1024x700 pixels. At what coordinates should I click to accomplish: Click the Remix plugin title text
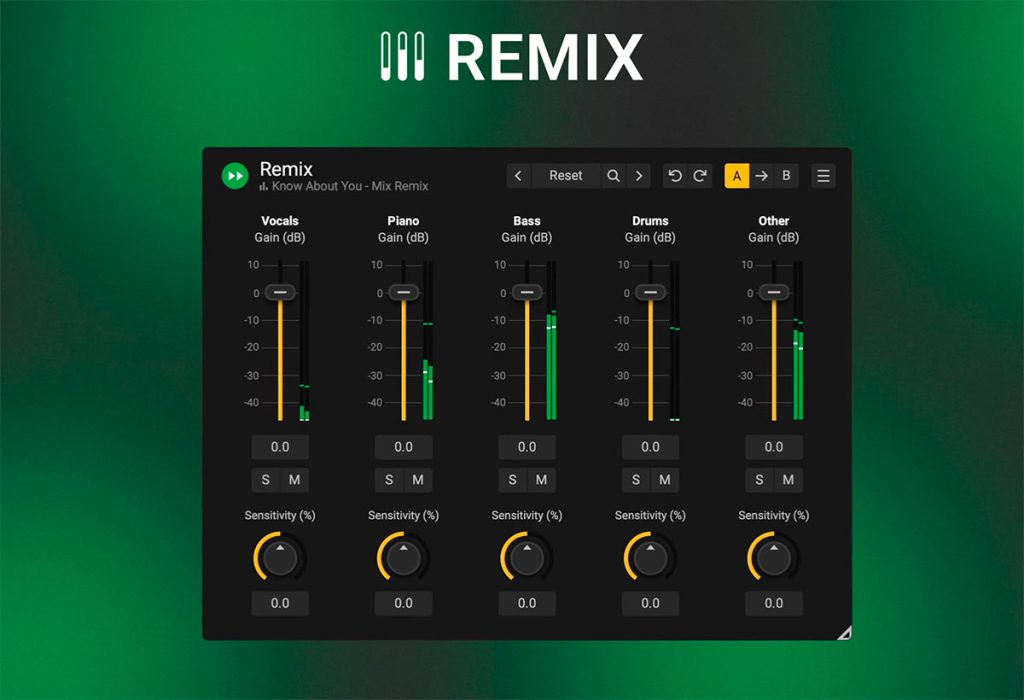286,169
